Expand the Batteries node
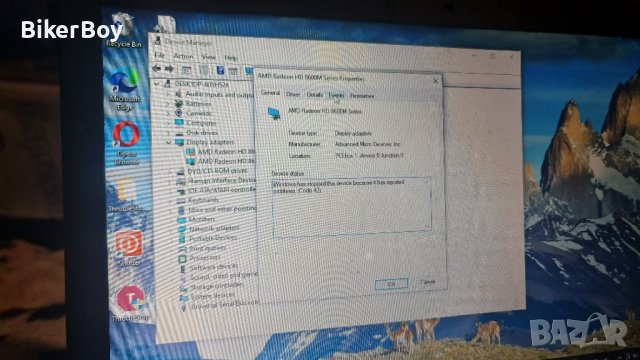The width and height of the screenshot is (640, 360). coord(168,103)
